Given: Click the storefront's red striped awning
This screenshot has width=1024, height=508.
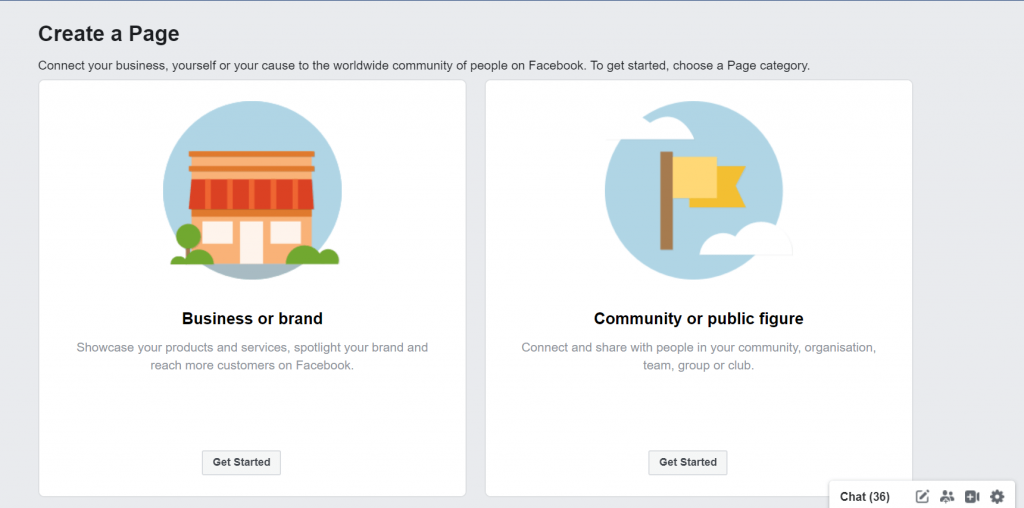Looking at the screenshot, I should (x=252, y=193).
